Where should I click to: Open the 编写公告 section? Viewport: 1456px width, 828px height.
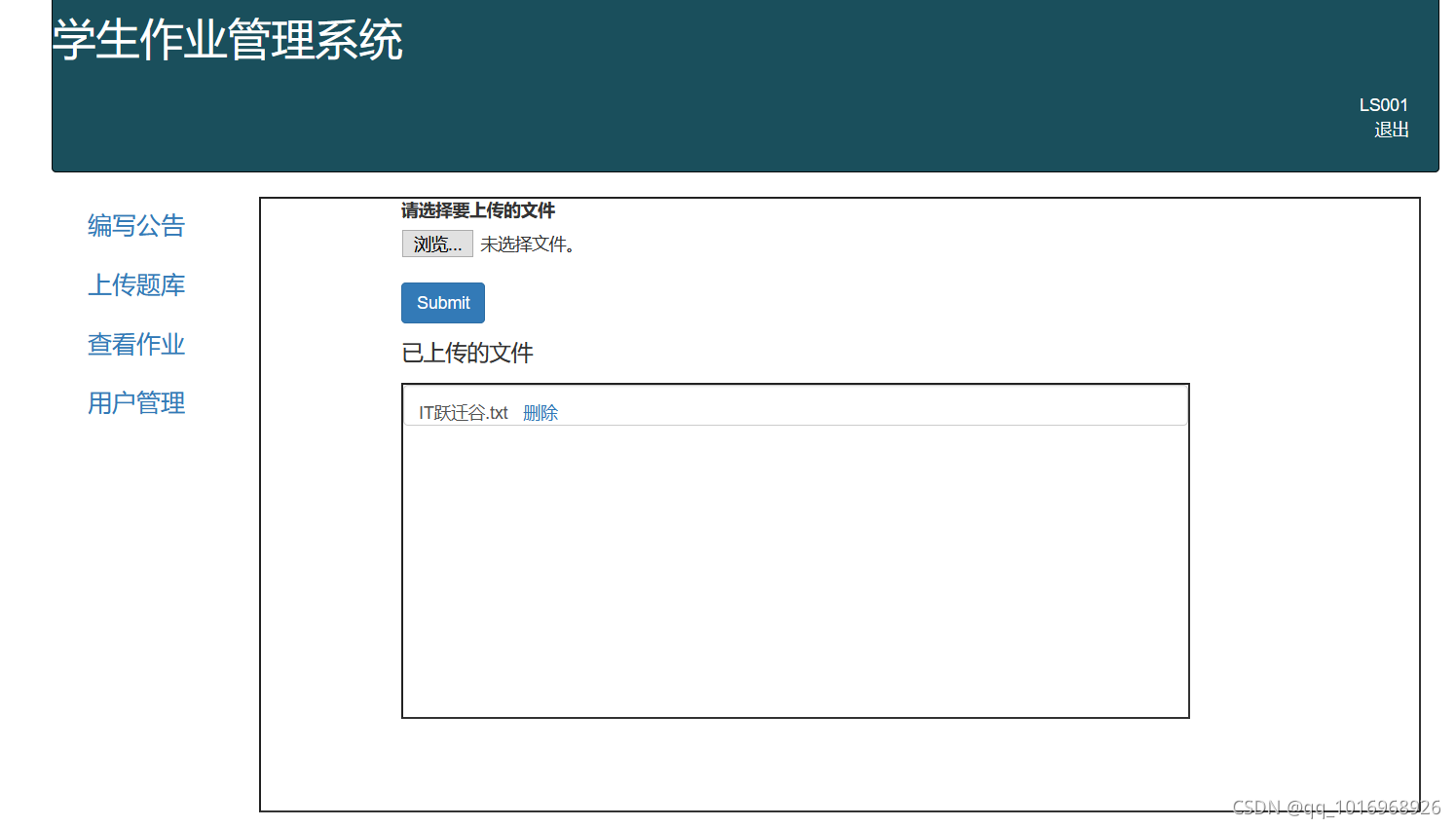pos(135,226)
